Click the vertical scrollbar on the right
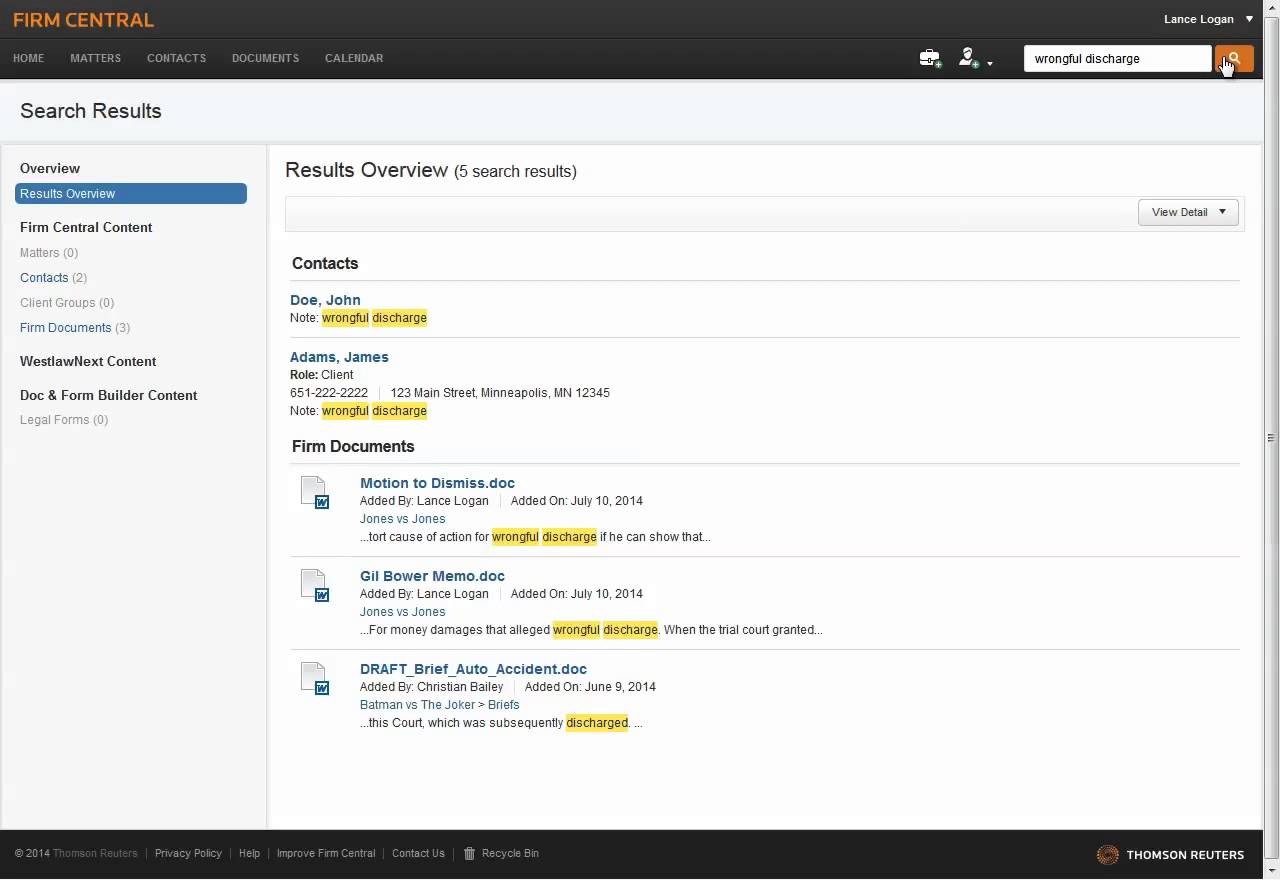The width and height of the screenshot is (1280, 880). [1271, 437]
